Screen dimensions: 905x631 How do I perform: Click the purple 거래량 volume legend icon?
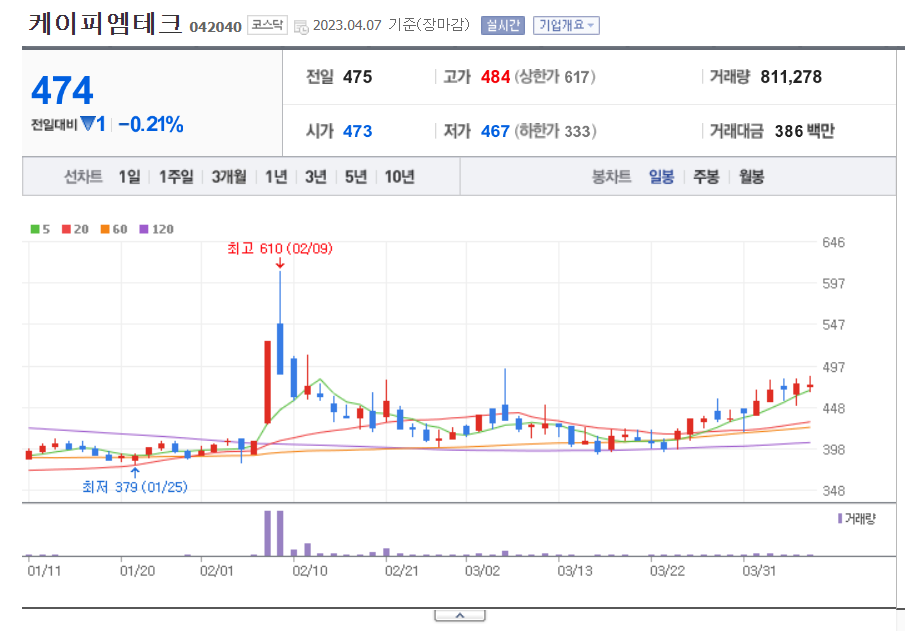840,518
